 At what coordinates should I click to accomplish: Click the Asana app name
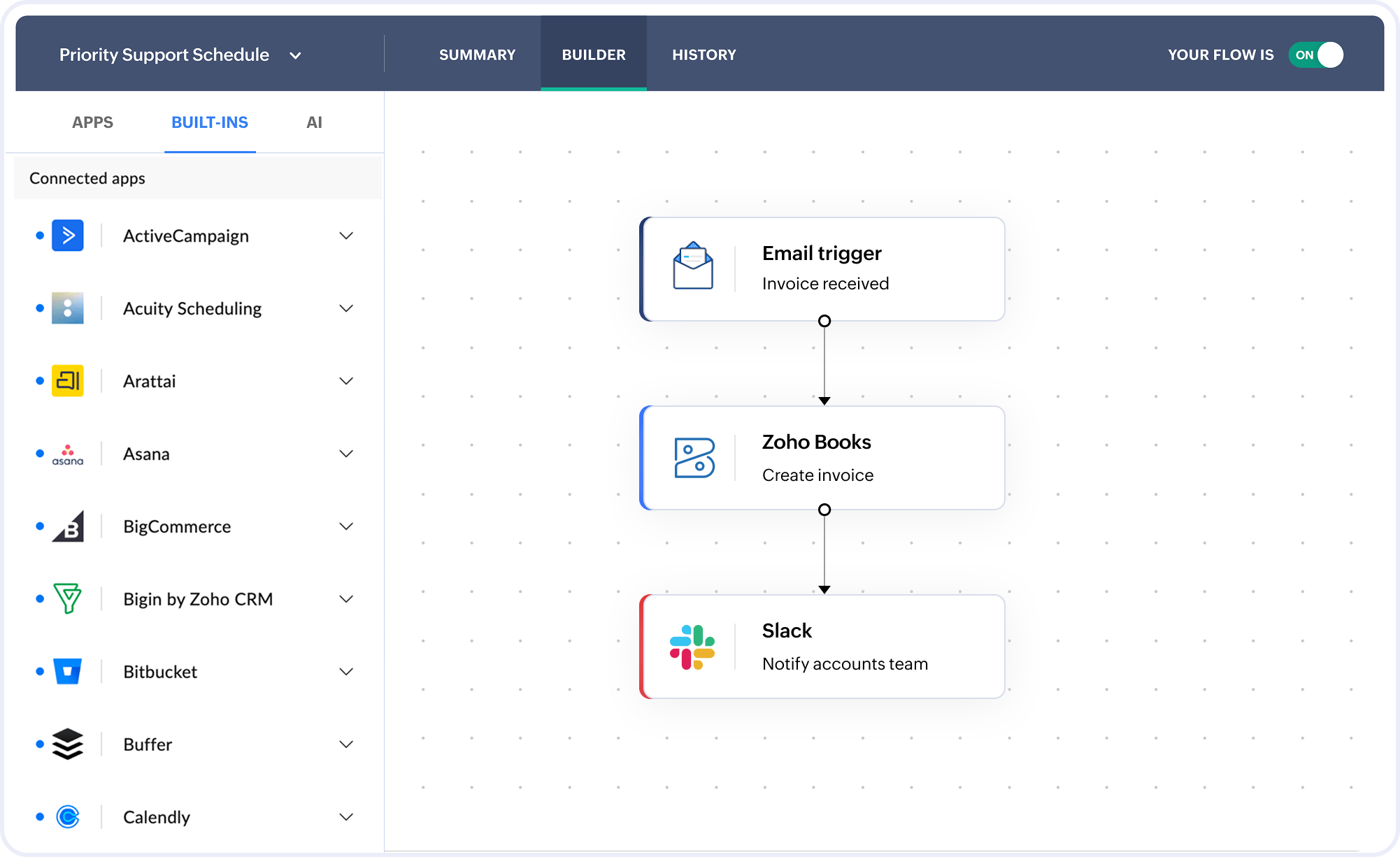pyautogui.click(x=146, y=454)
